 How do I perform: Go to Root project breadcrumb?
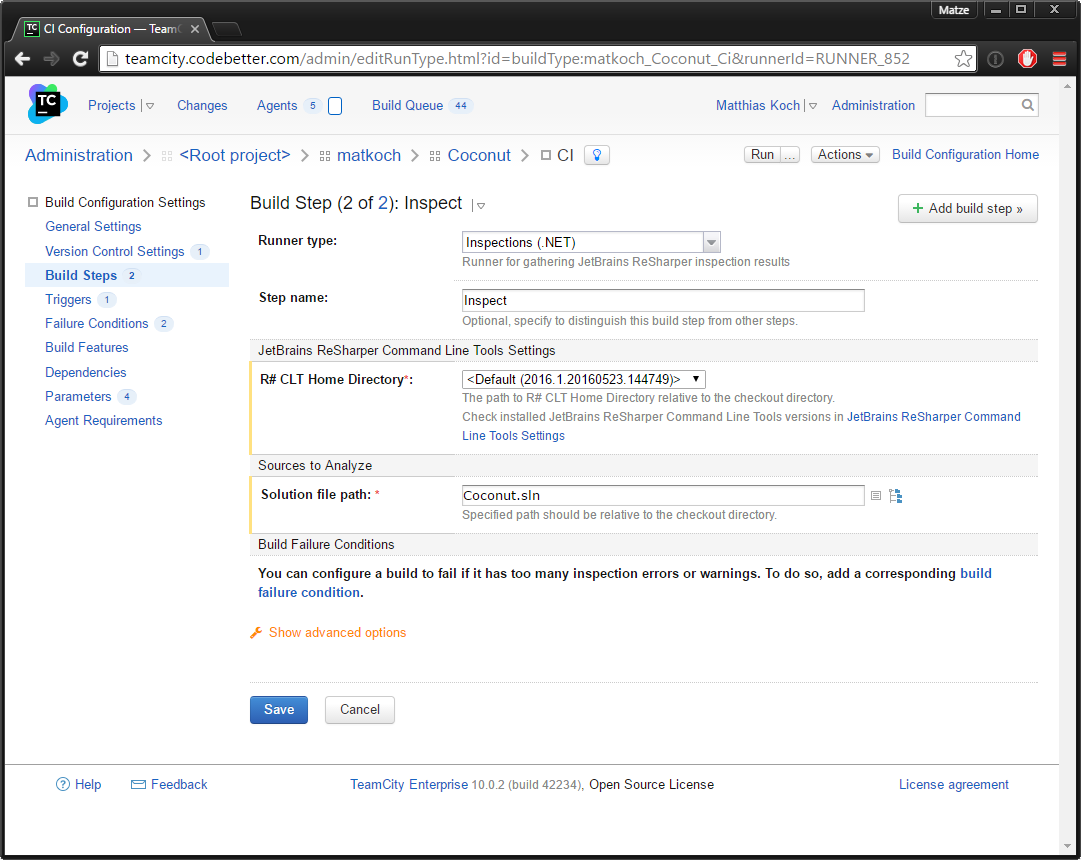(x=234, y=155)
